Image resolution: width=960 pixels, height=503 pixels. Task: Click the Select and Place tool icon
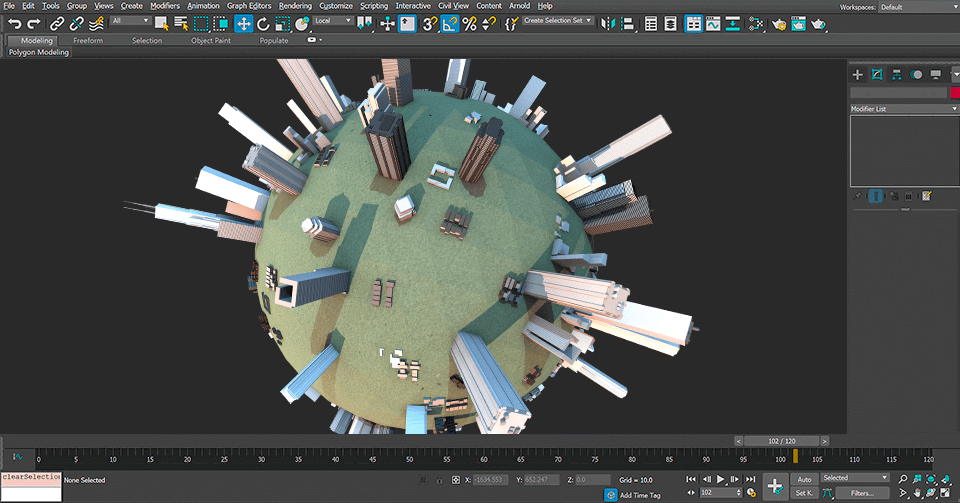tap(302, 24)
